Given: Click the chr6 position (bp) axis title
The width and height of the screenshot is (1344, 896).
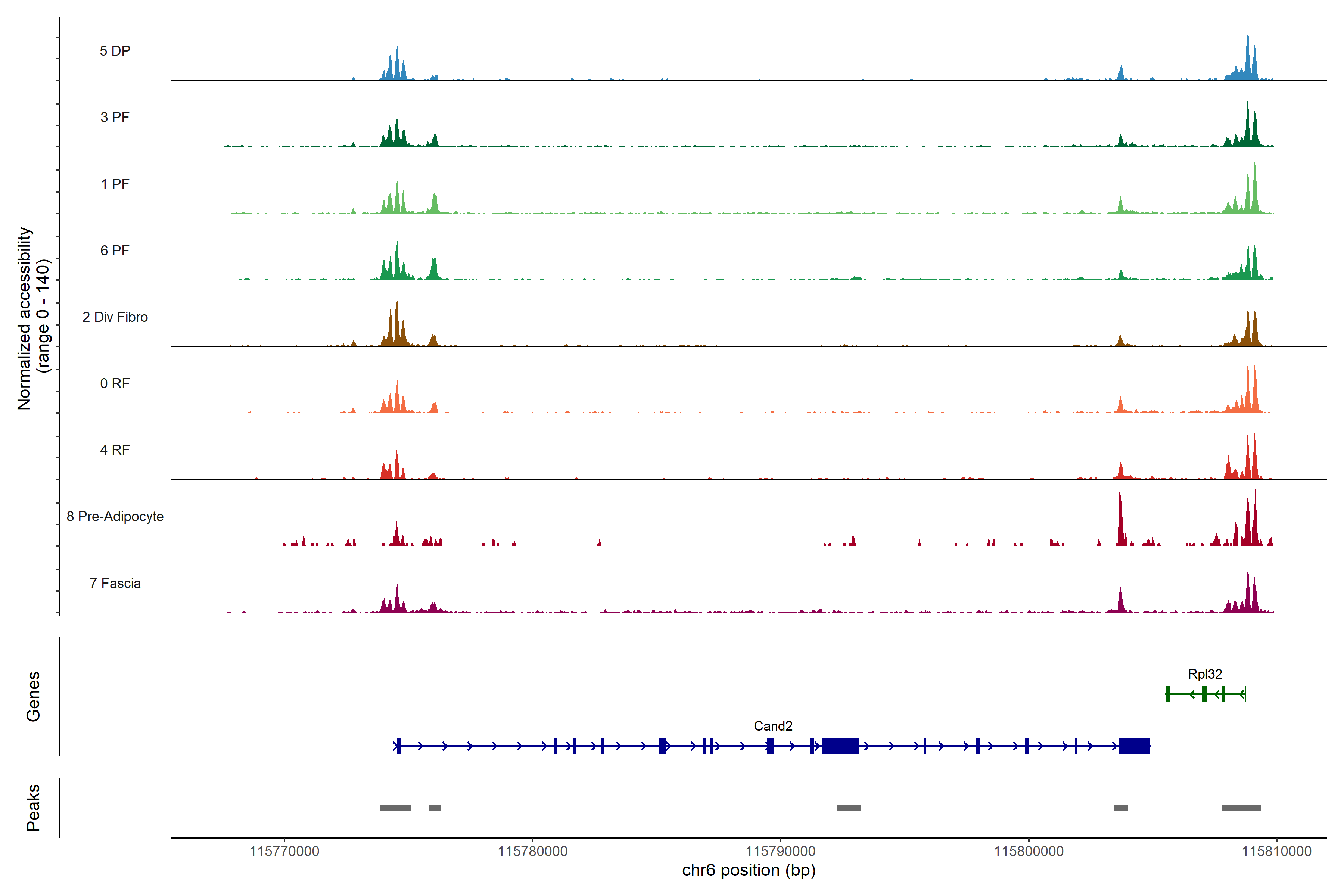Looking at the screenshot, I should pos(749,870).
